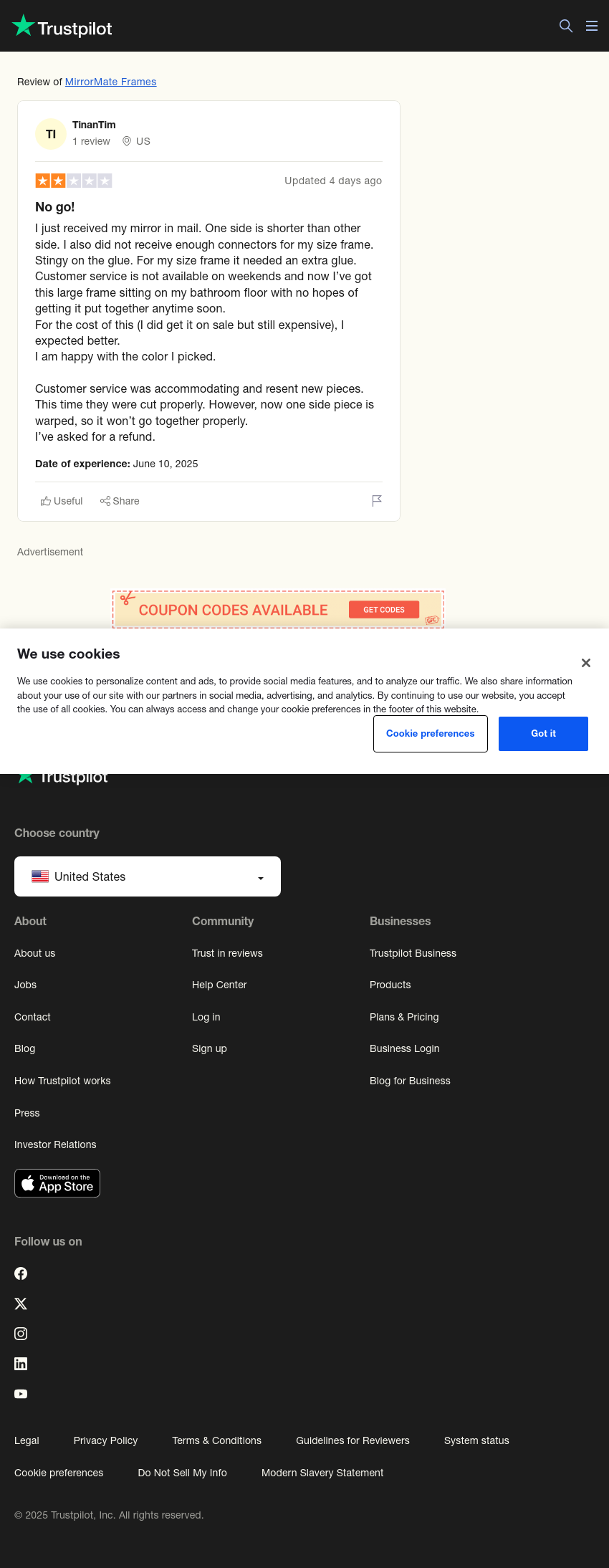Viewport: 609px width, 1568px height.
Task: Expand the United States country dropdown
Action: [148, 876]
